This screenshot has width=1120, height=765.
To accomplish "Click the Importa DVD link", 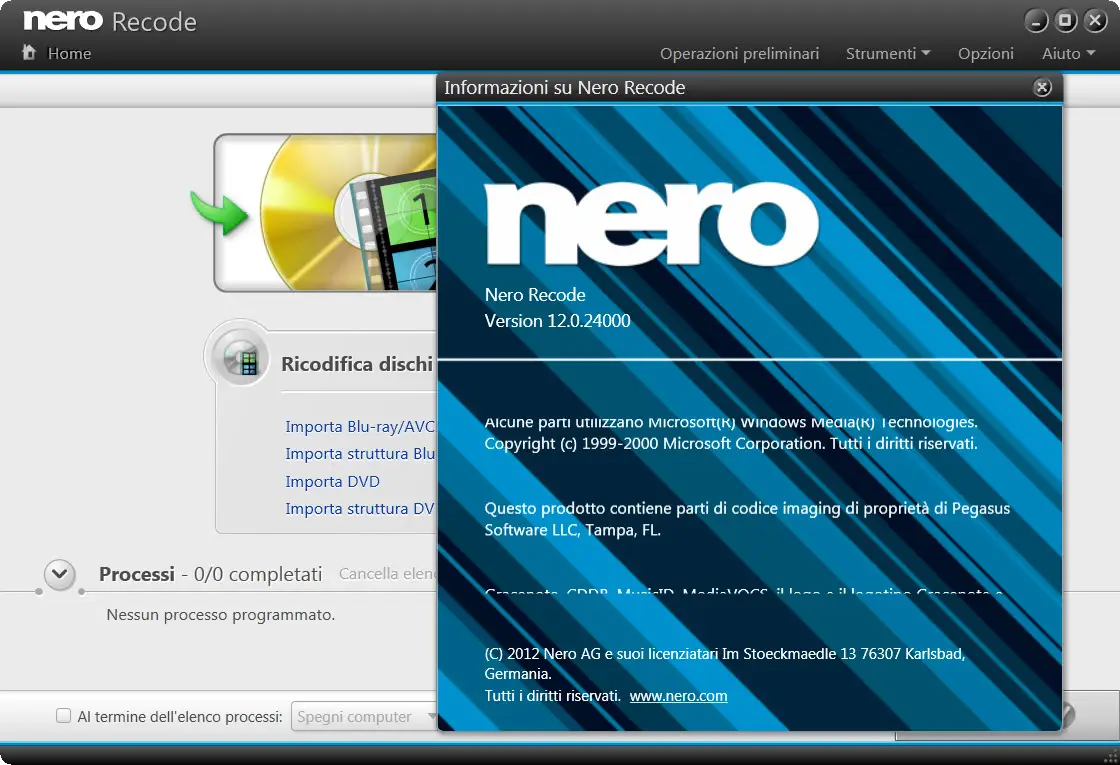I will click(332, 481).
